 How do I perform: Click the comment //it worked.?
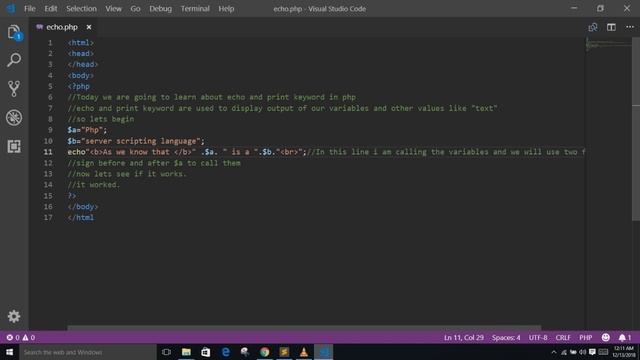[x=94, y=184]
